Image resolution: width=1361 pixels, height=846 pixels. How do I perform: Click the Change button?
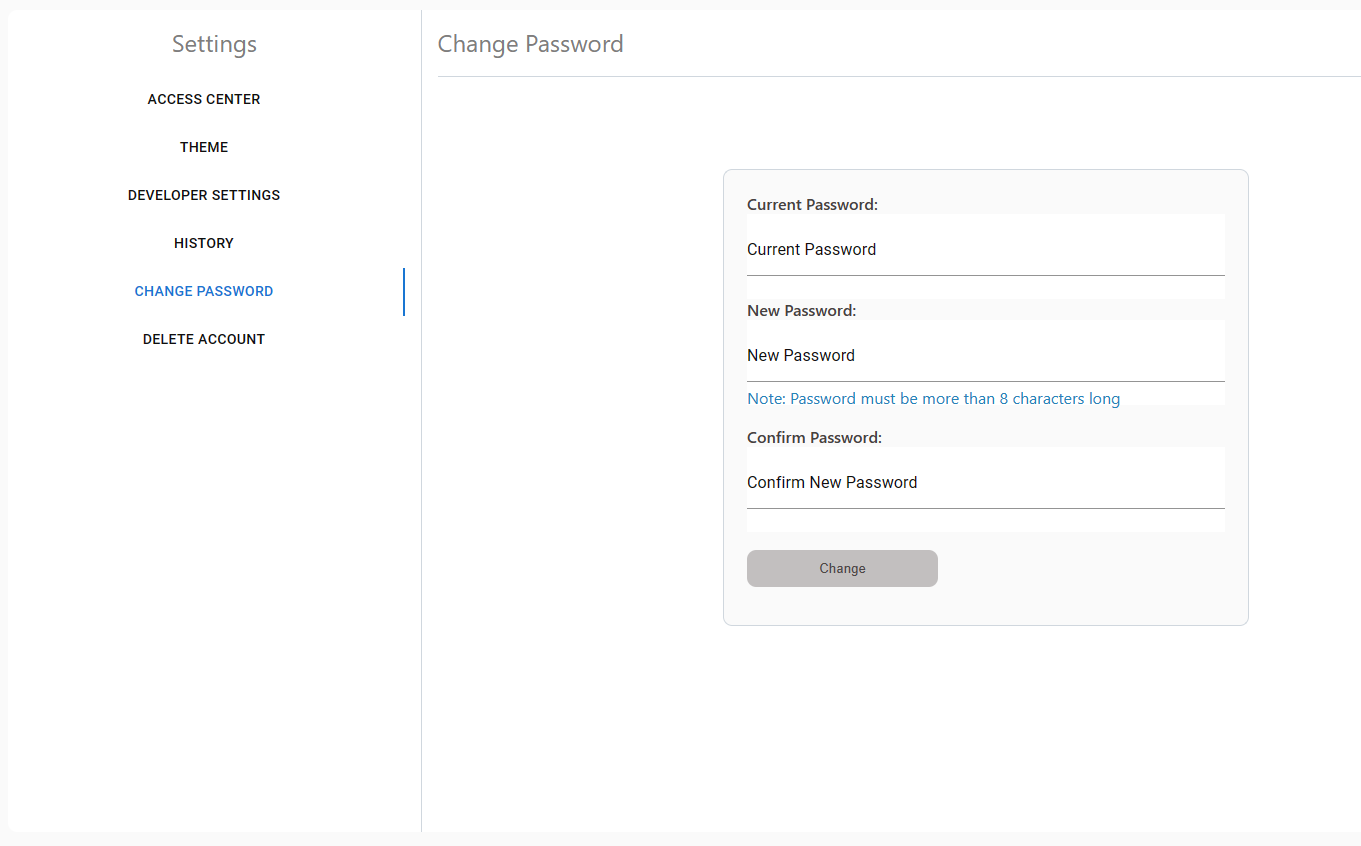point(842,568)
